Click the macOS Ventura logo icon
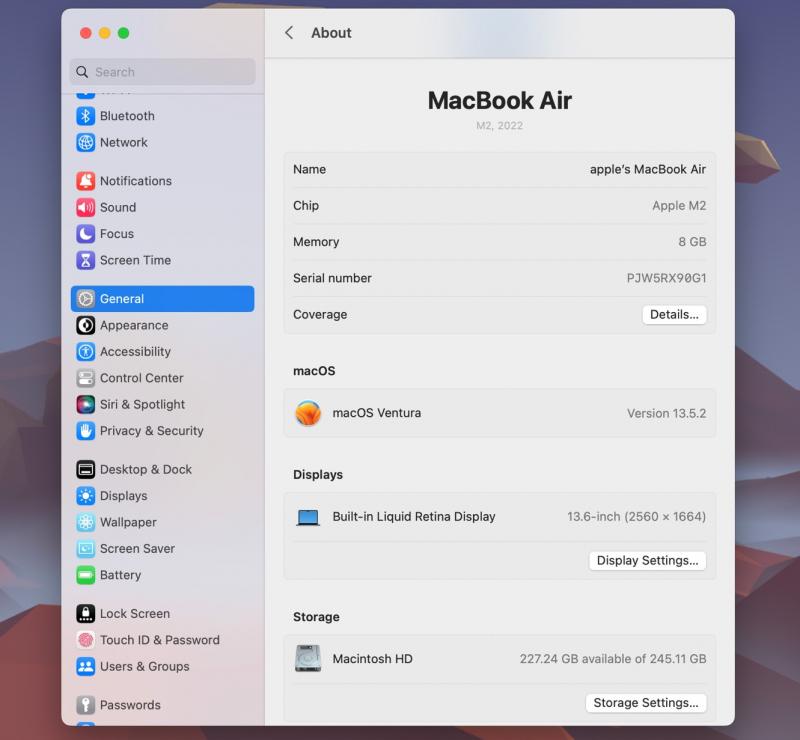Screen dimensions: 800x740 coord(308,413)
